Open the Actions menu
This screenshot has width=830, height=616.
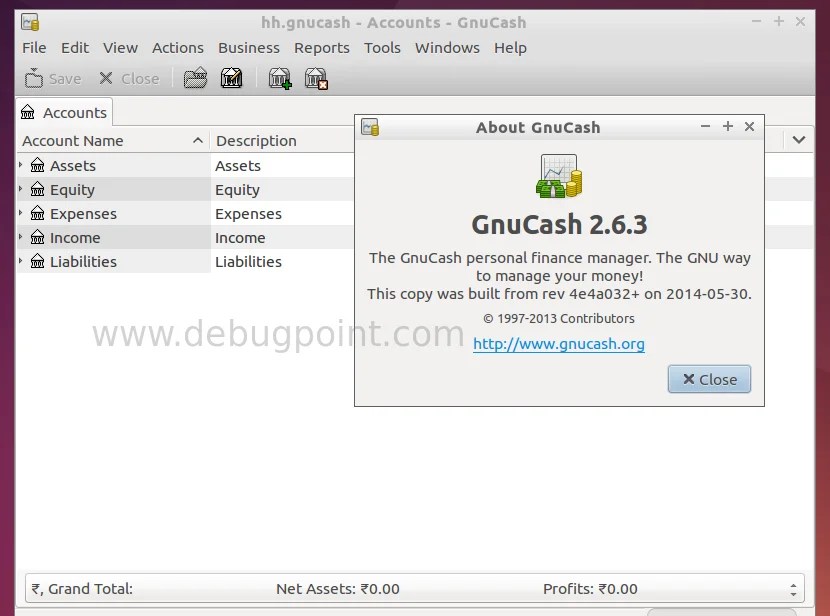(x=178, y=48)
